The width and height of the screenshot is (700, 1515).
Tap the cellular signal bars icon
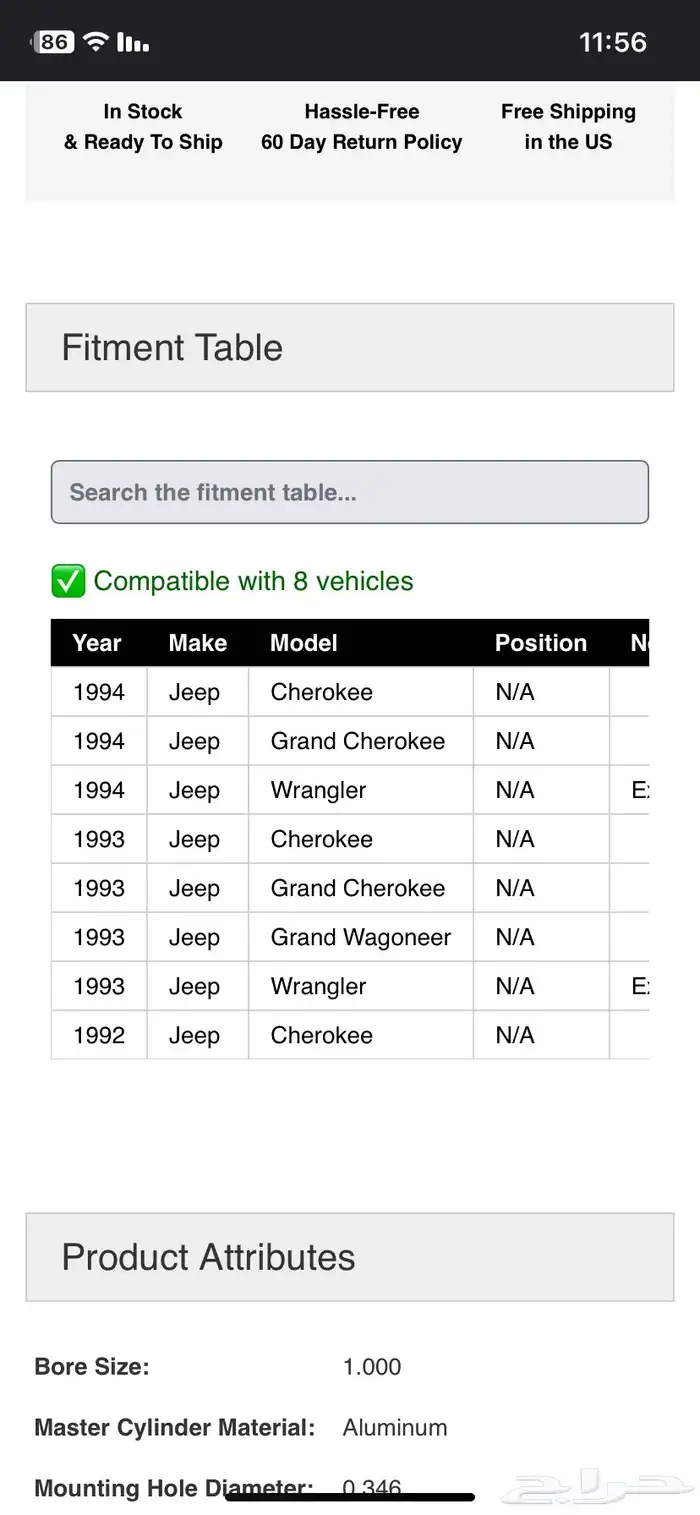coord(132,42)
